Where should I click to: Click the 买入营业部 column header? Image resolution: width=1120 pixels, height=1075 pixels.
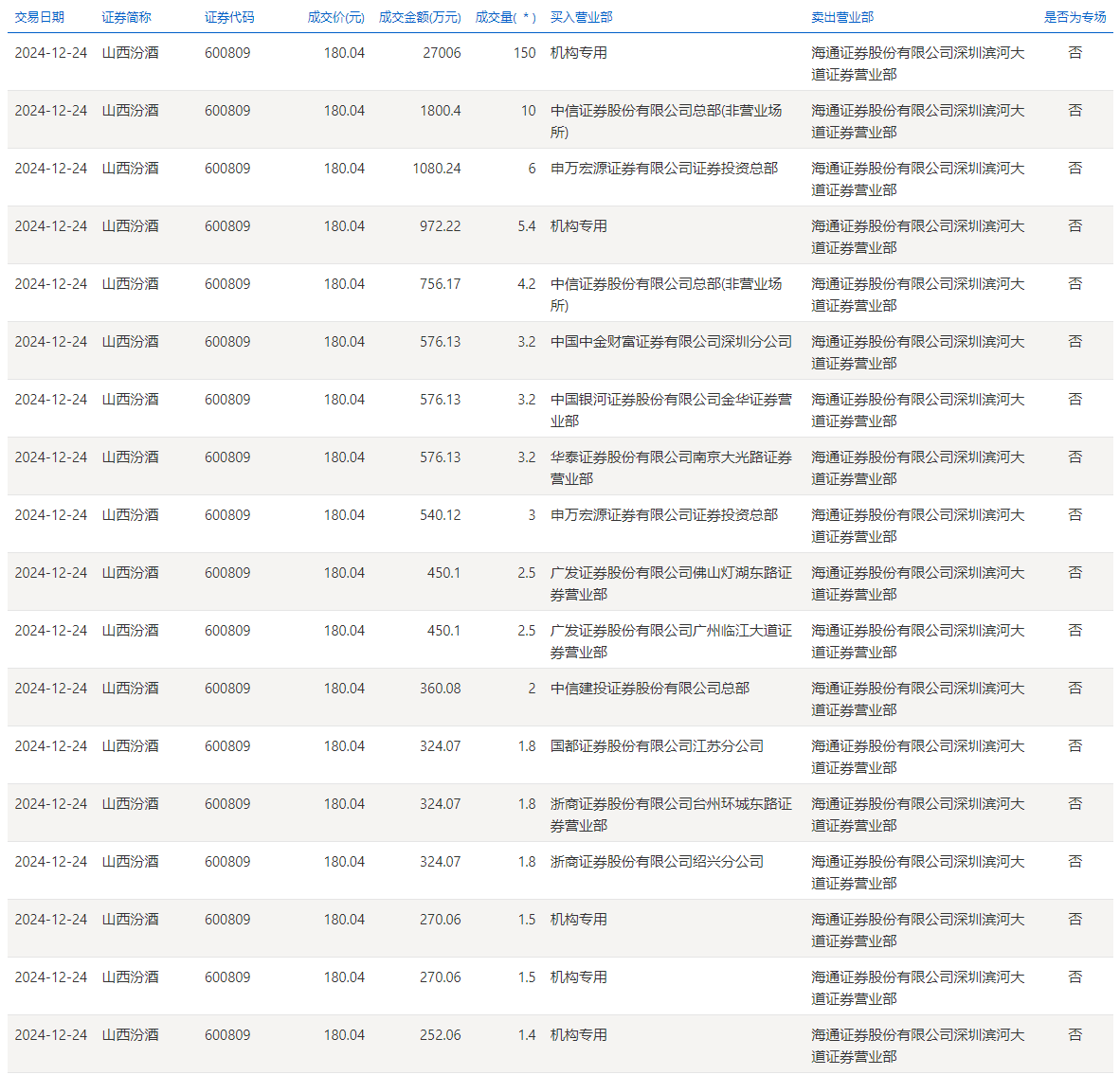pos(582,17)
